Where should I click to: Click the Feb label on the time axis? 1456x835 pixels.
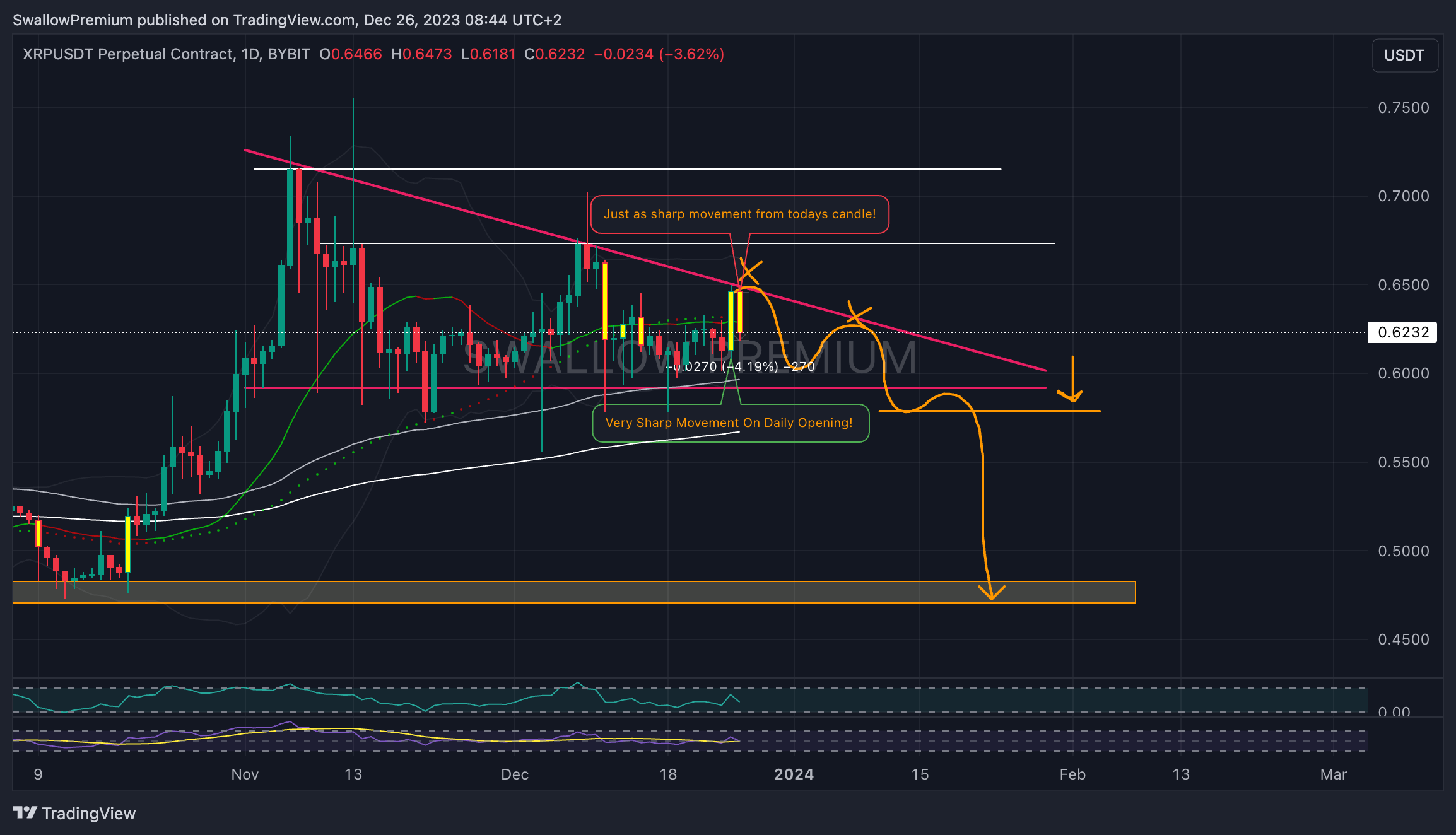1072,774
